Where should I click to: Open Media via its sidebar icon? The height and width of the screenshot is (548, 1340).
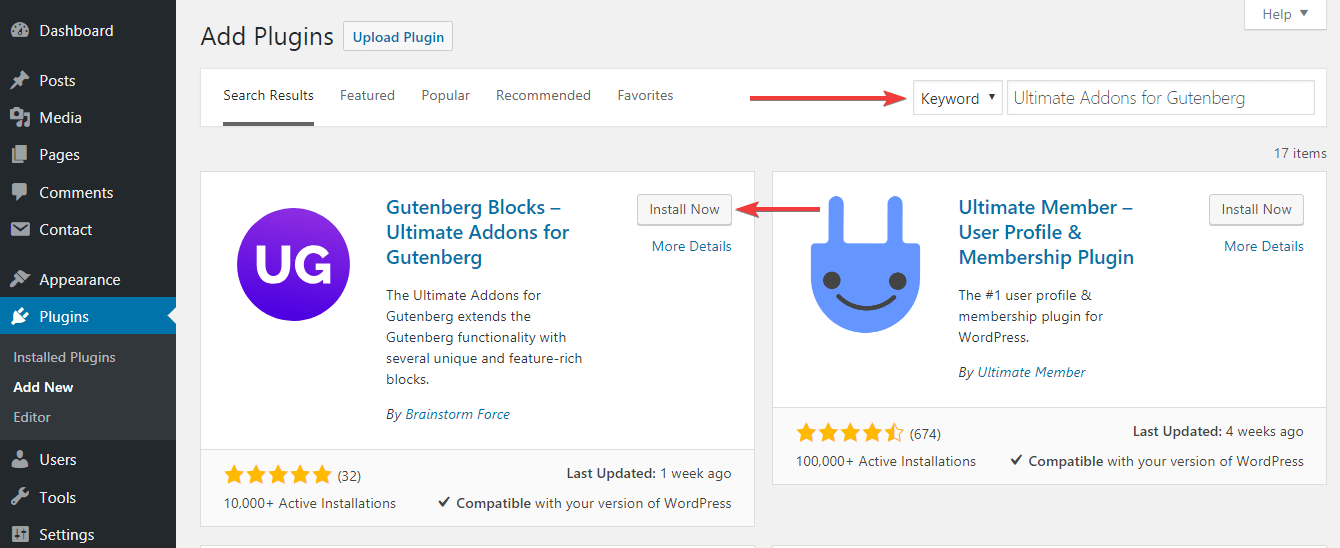coord(20,118)
